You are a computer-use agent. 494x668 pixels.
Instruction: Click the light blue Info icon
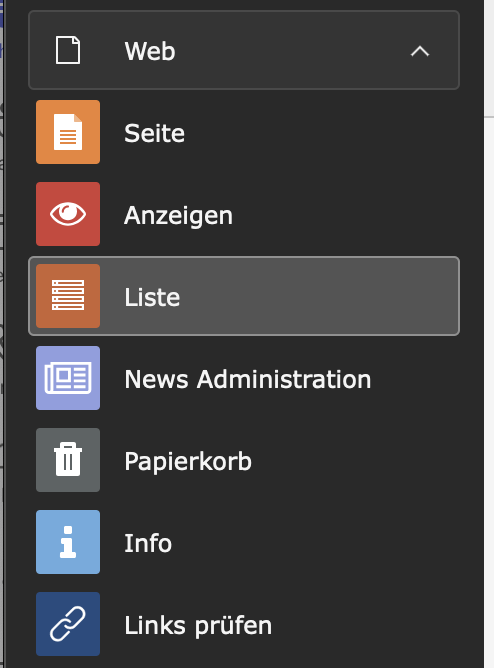tap(68, 542)
